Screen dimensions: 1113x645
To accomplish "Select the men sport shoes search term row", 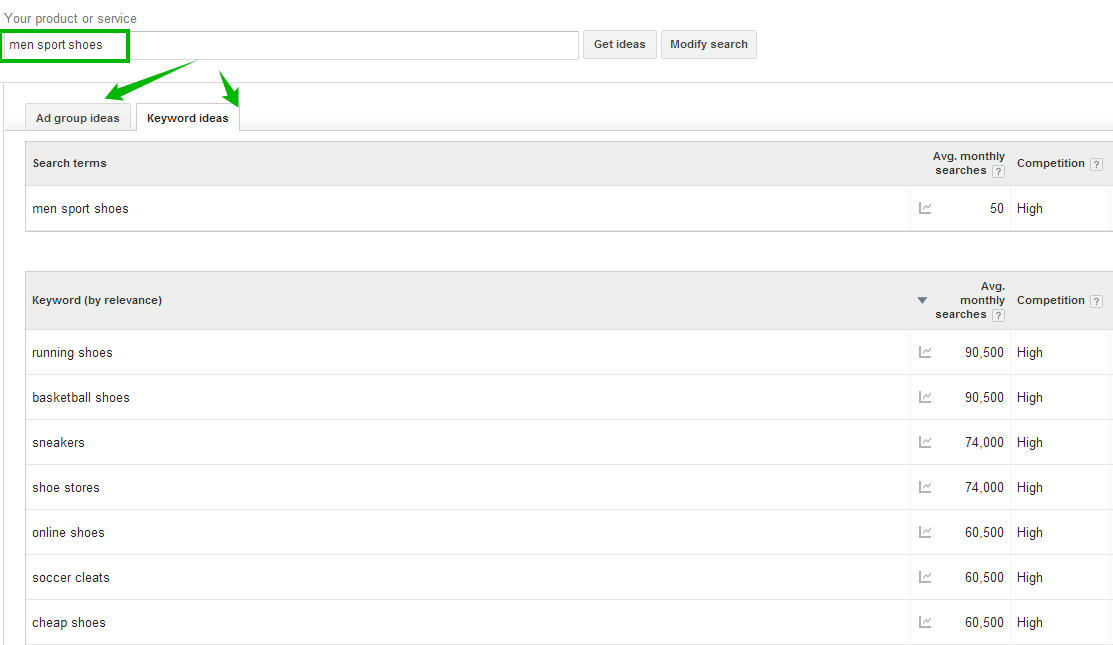I will (569, 209).
